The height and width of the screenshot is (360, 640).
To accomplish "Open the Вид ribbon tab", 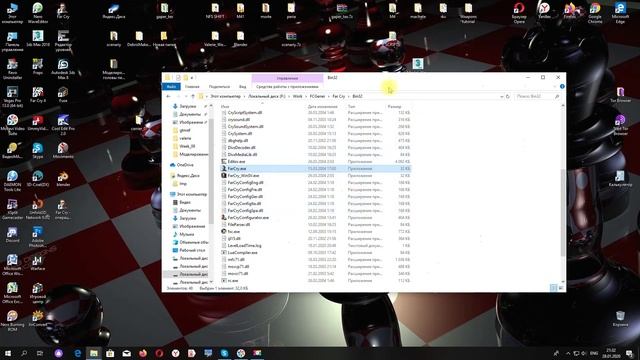I will [x=242, y=87].
